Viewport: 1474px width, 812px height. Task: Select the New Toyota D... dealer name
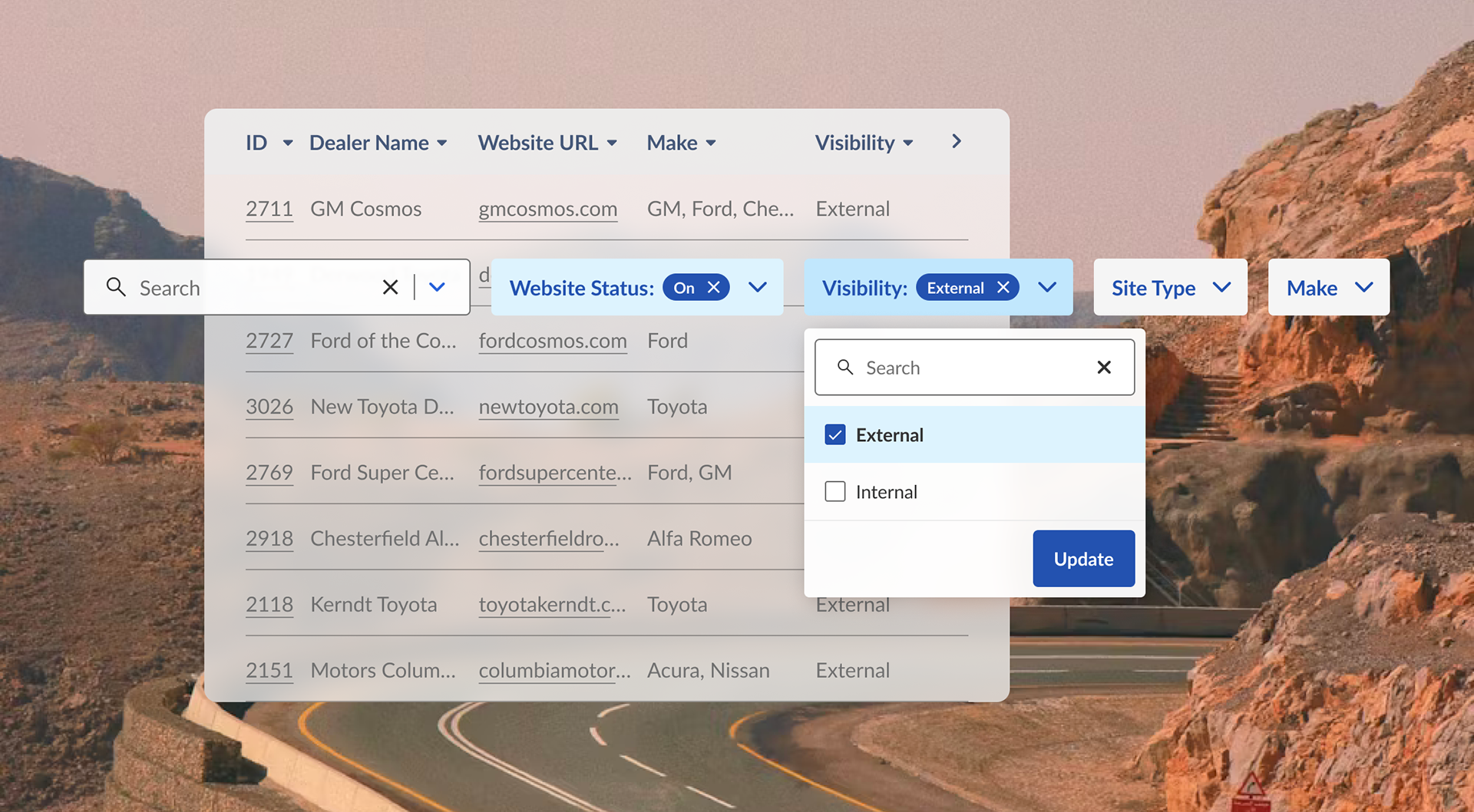pos(382,407)
